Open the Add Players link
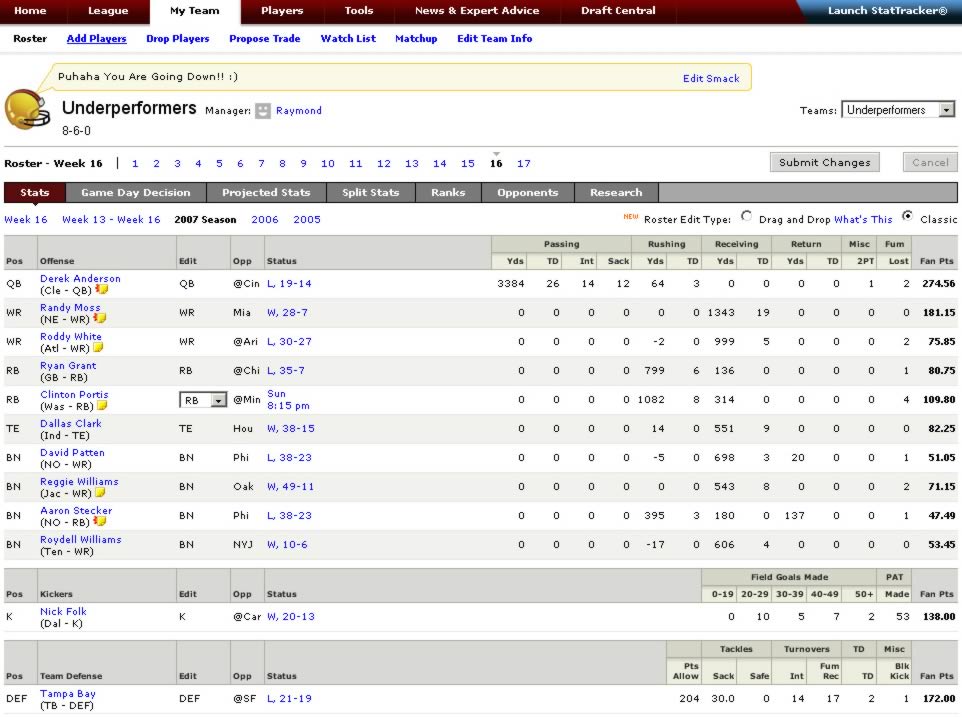 point(96,39)
